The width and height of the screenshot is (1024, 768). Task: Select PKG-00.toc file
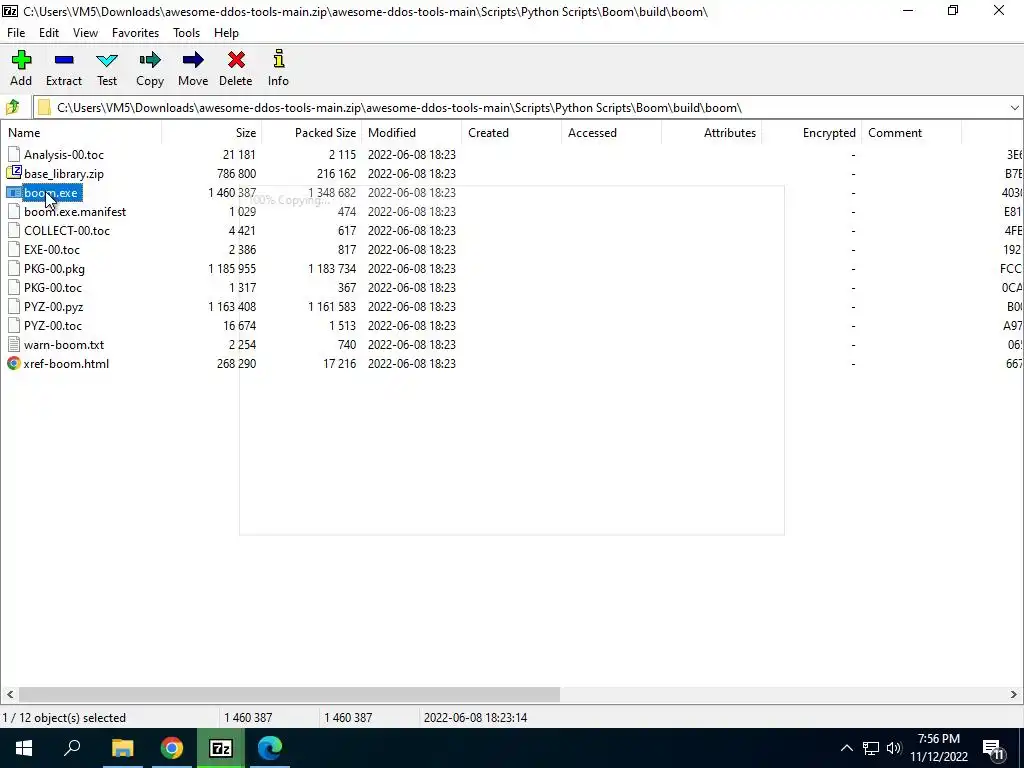(53, 287)
